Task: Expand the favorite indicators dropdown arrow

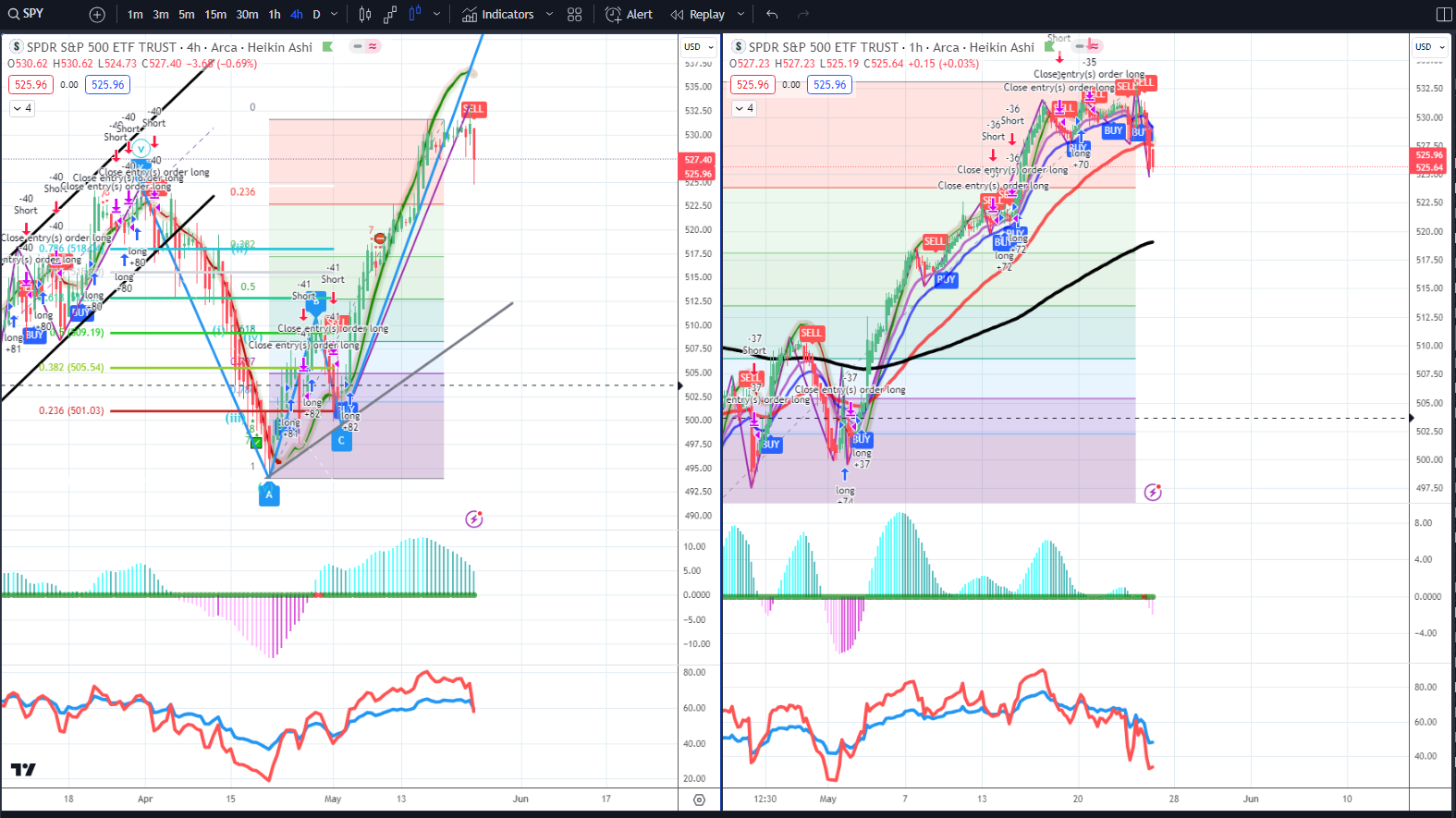Action: click(549, 15)
